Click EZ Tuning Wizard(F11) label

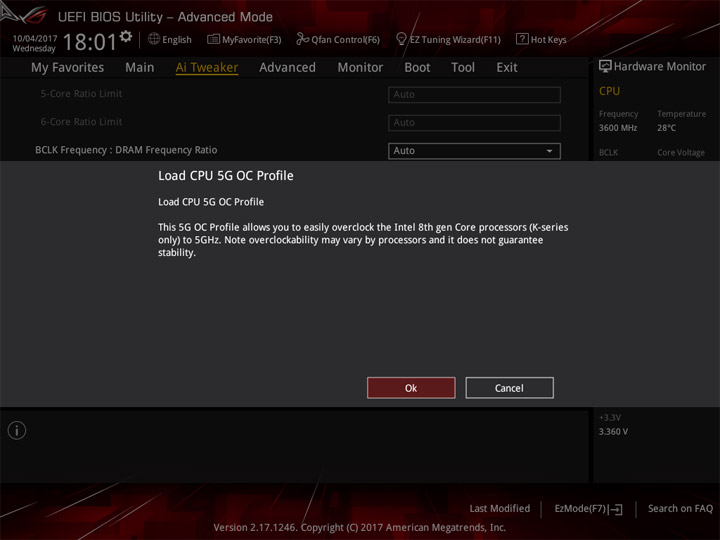[455, 39]
